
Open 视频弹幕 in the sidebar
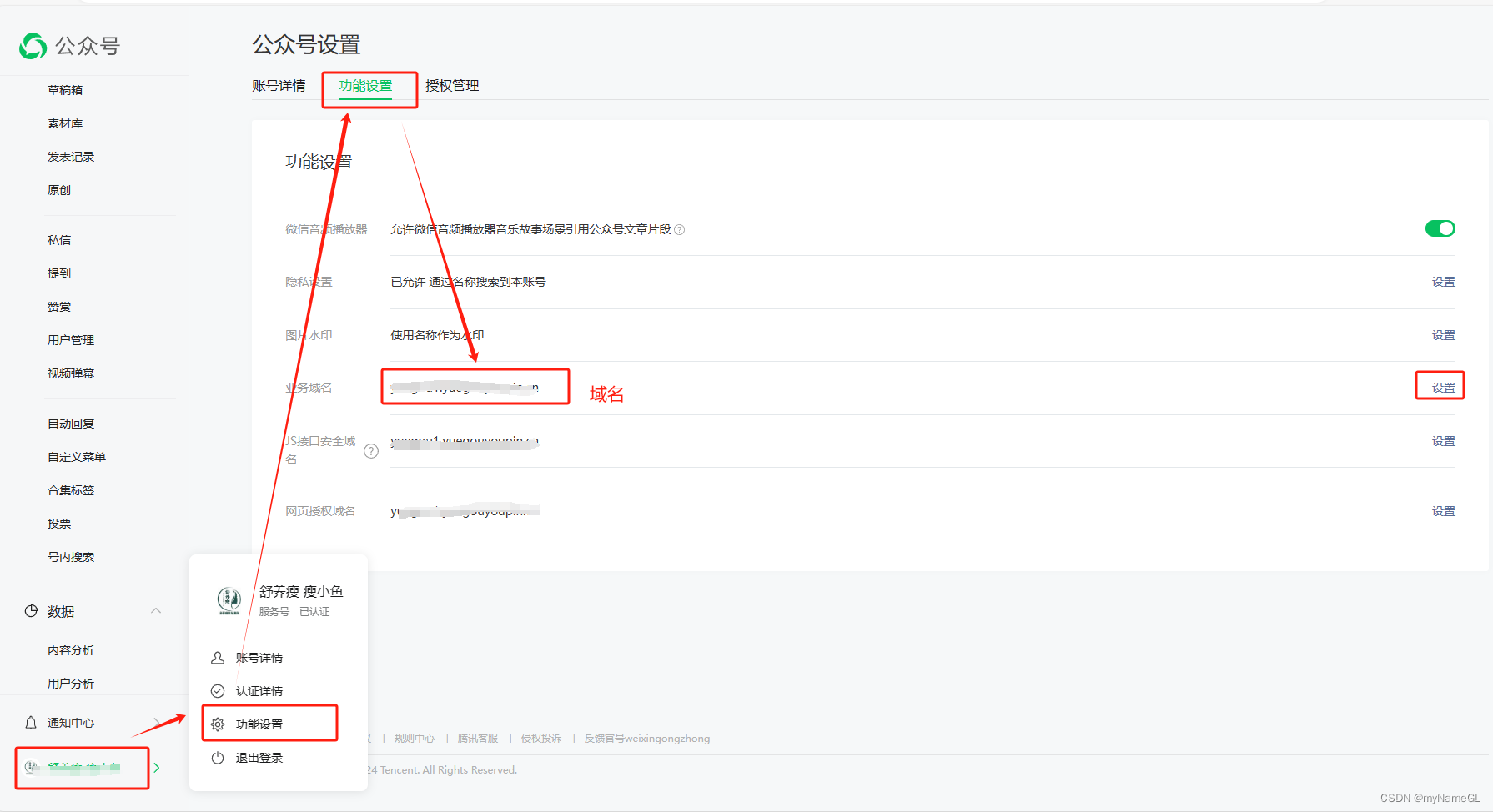71,373
